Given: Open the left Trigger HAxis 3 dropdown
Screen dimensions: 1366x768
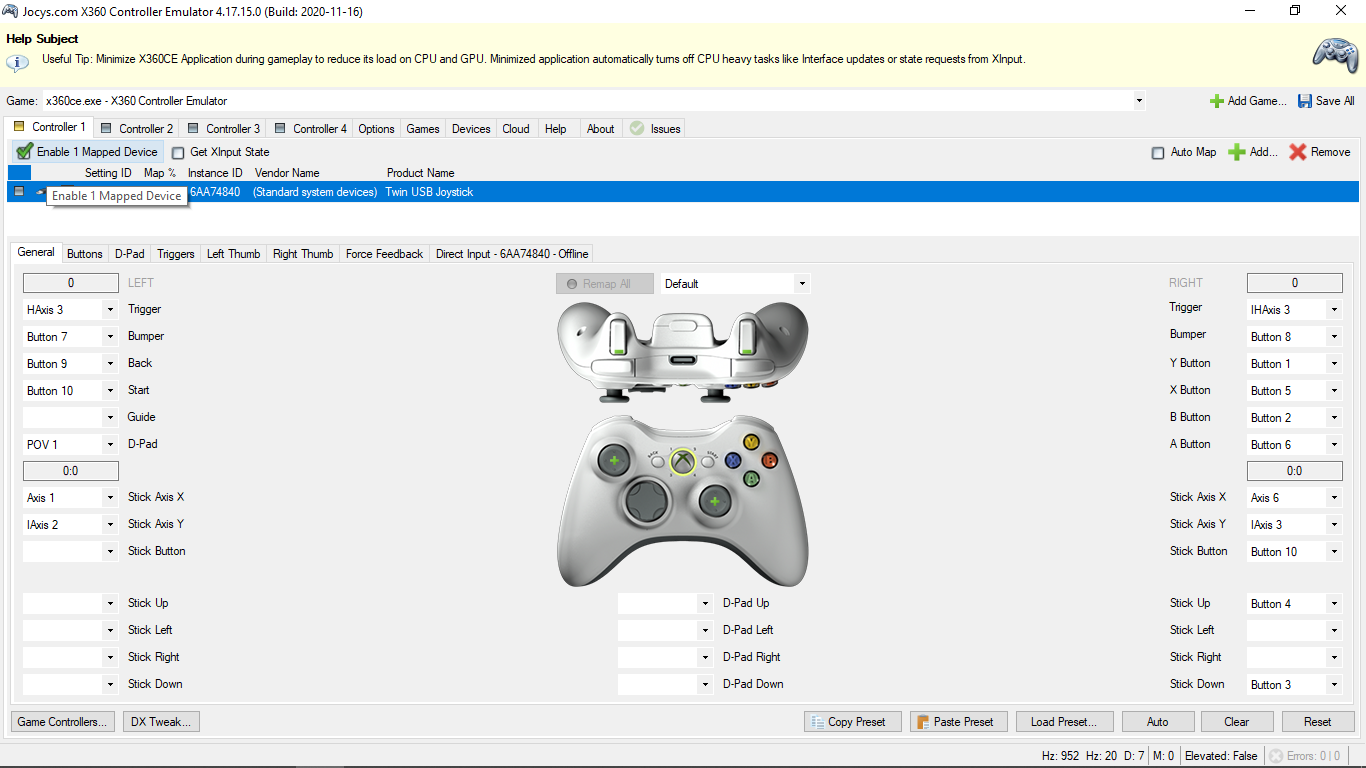Looking at the screenshot, I should click(x=110, y=310).
